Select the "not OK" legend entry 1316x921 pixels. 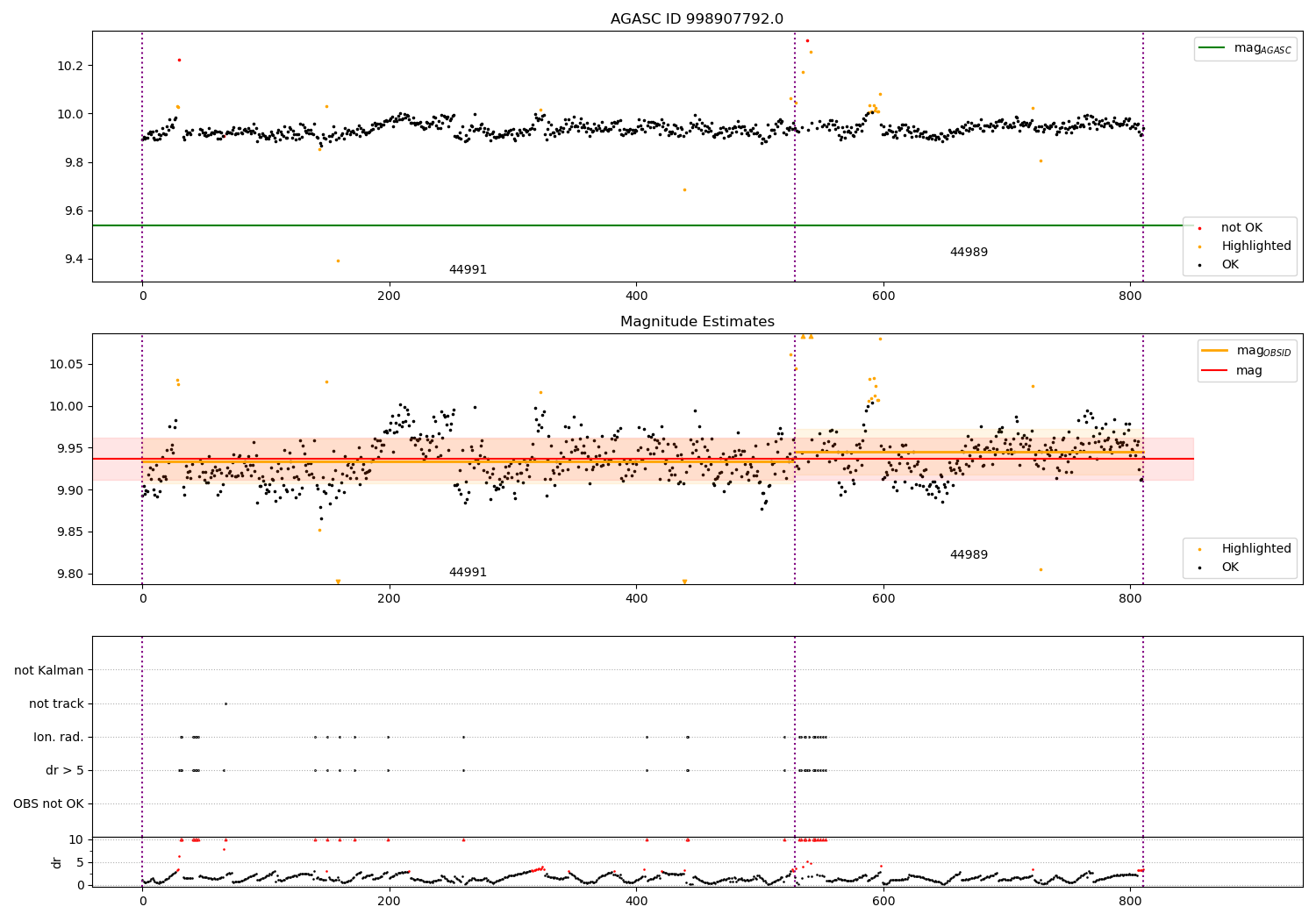1238,227
